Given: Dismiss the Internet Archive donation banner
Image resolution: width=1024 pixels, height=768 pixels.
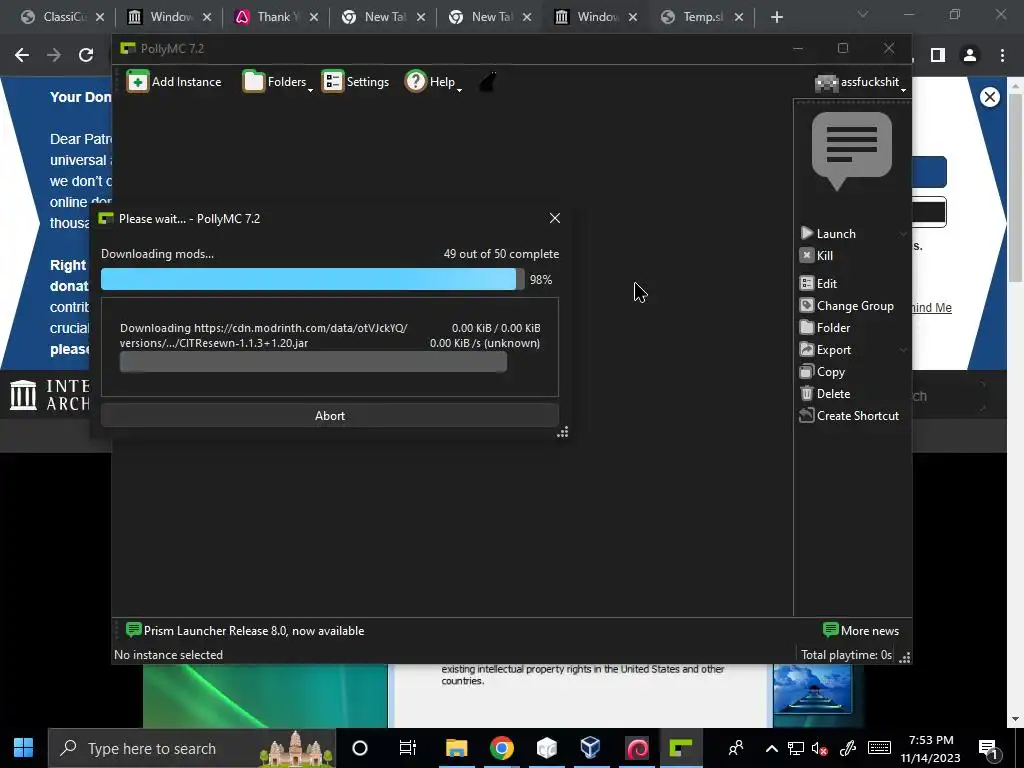Looking at the screenshot, I should click(x=989, y=97).
